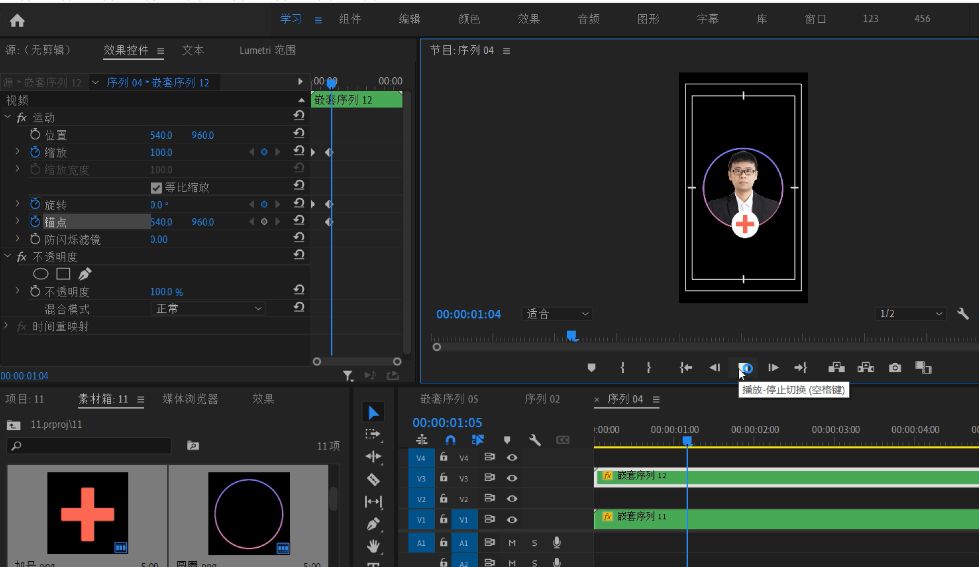Select the Pen tool in the timeline tool panel
Screen dimensions: 979x567
point(373,523)
